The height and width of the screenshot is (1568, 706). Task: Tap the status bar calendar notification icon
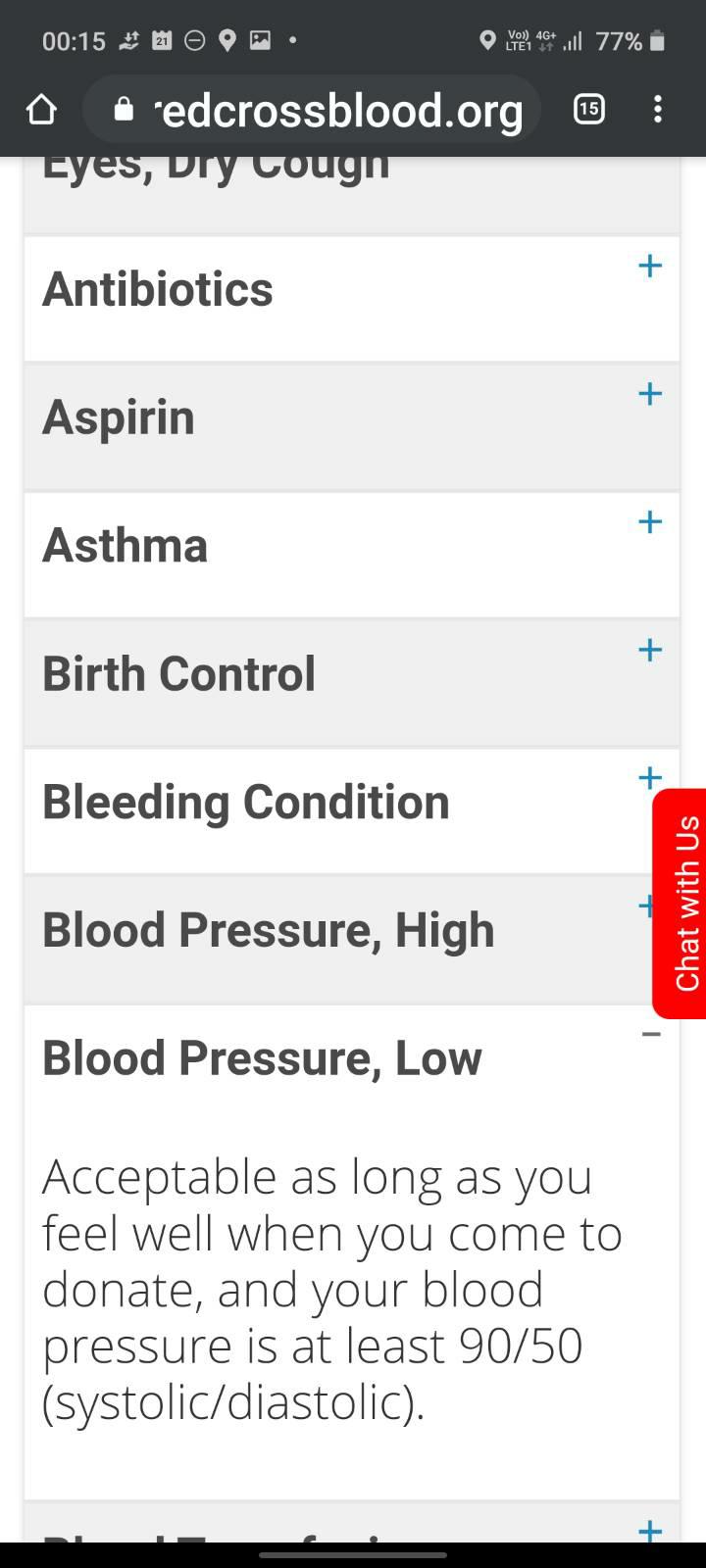point(163,40)
